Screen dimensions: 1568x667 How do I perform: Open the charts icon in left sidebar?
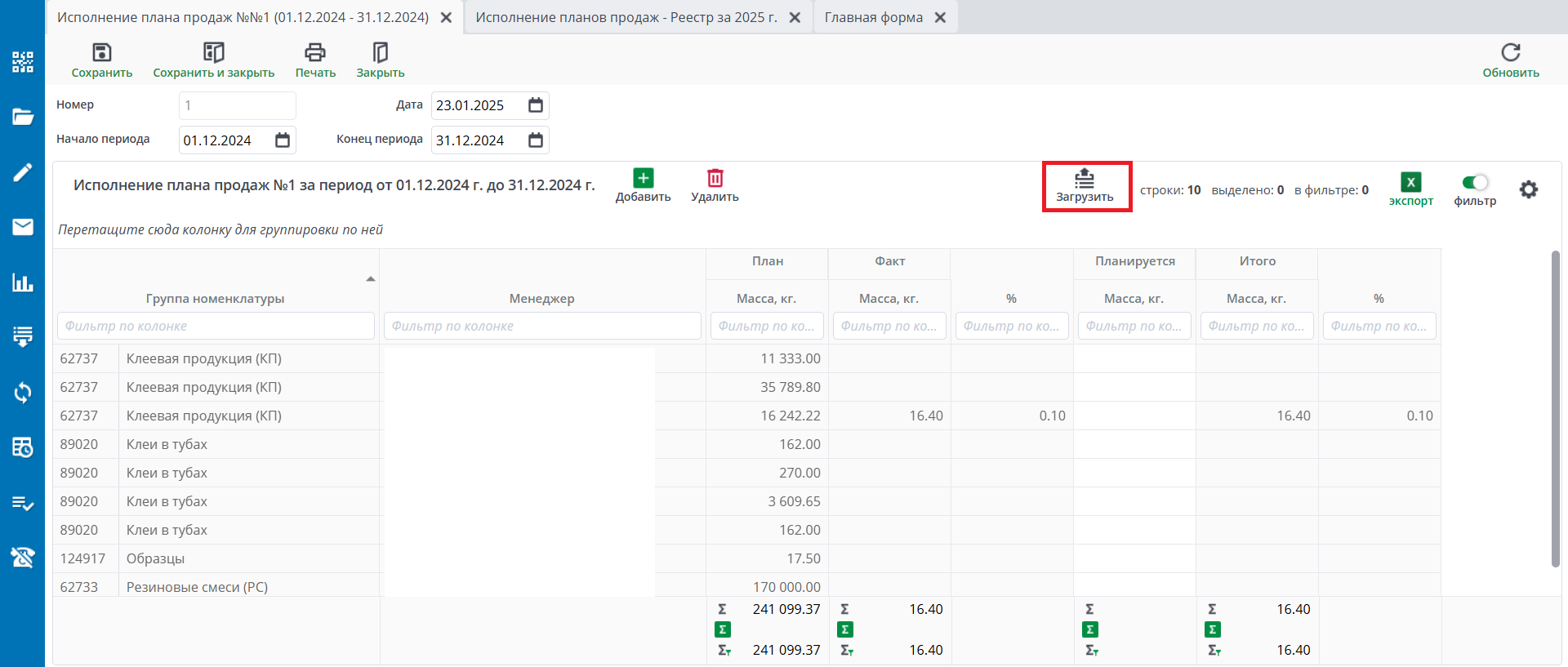pos(23,283)
